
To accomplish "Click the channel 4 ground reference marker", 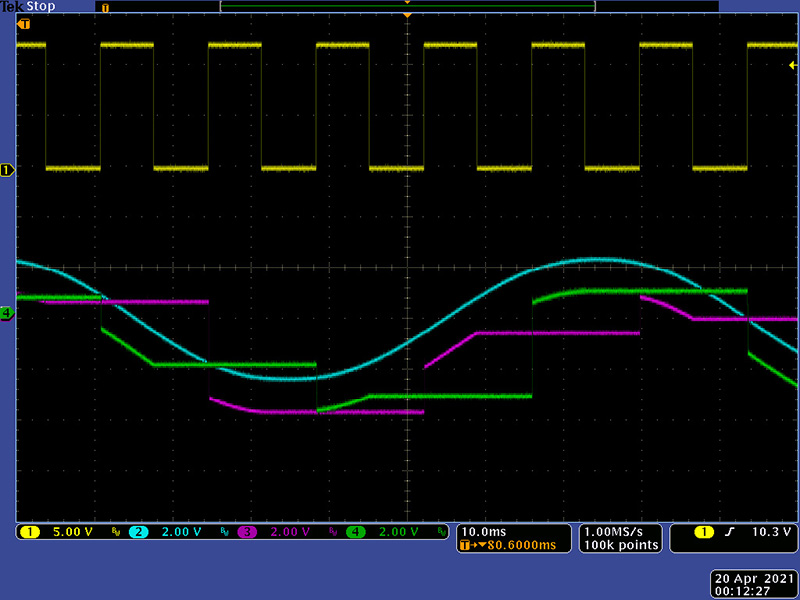I will (8, 313).
